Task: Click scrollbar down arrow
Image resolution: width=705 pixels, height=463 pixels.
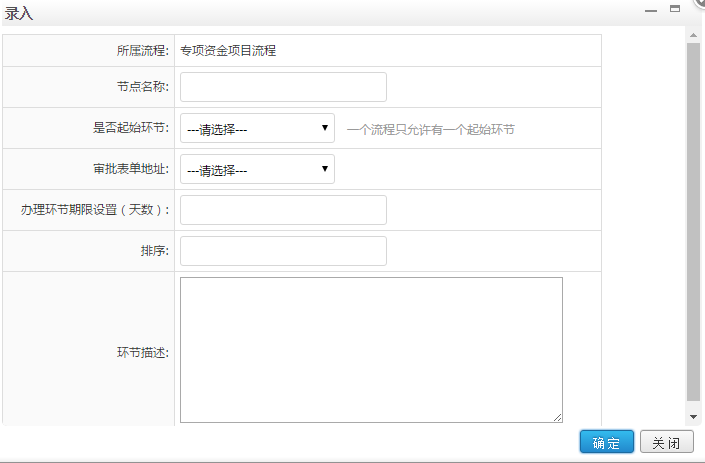Action: 693,417
